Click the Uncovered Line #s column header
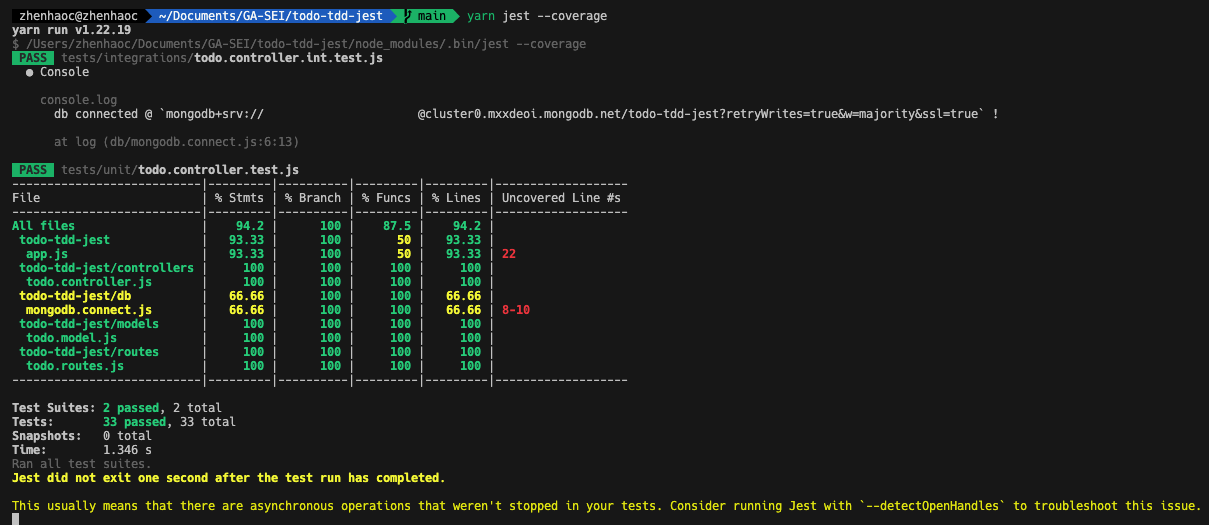The width and height of the screenshot is (1209, 525). click(561, 198)
